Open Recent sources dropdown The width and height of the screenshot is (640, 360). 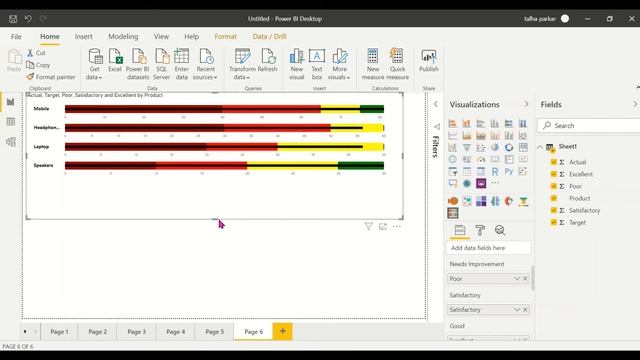point(205,64)
